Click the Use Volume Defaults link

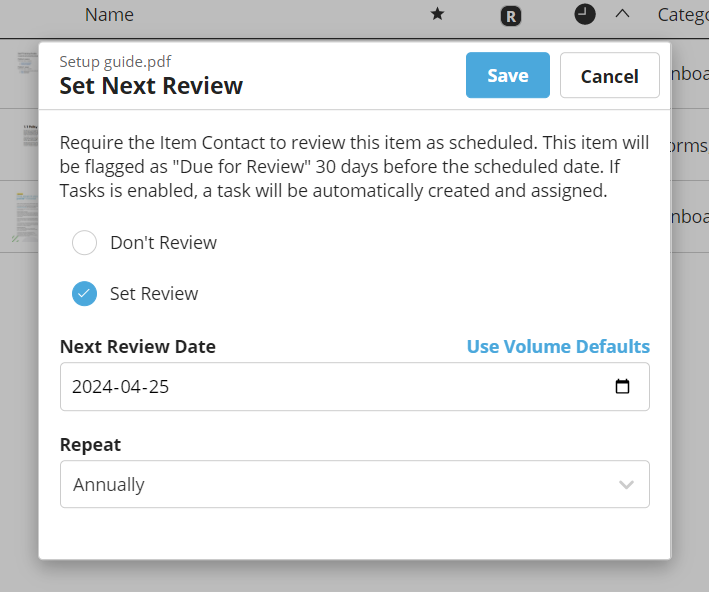point(558,347)
